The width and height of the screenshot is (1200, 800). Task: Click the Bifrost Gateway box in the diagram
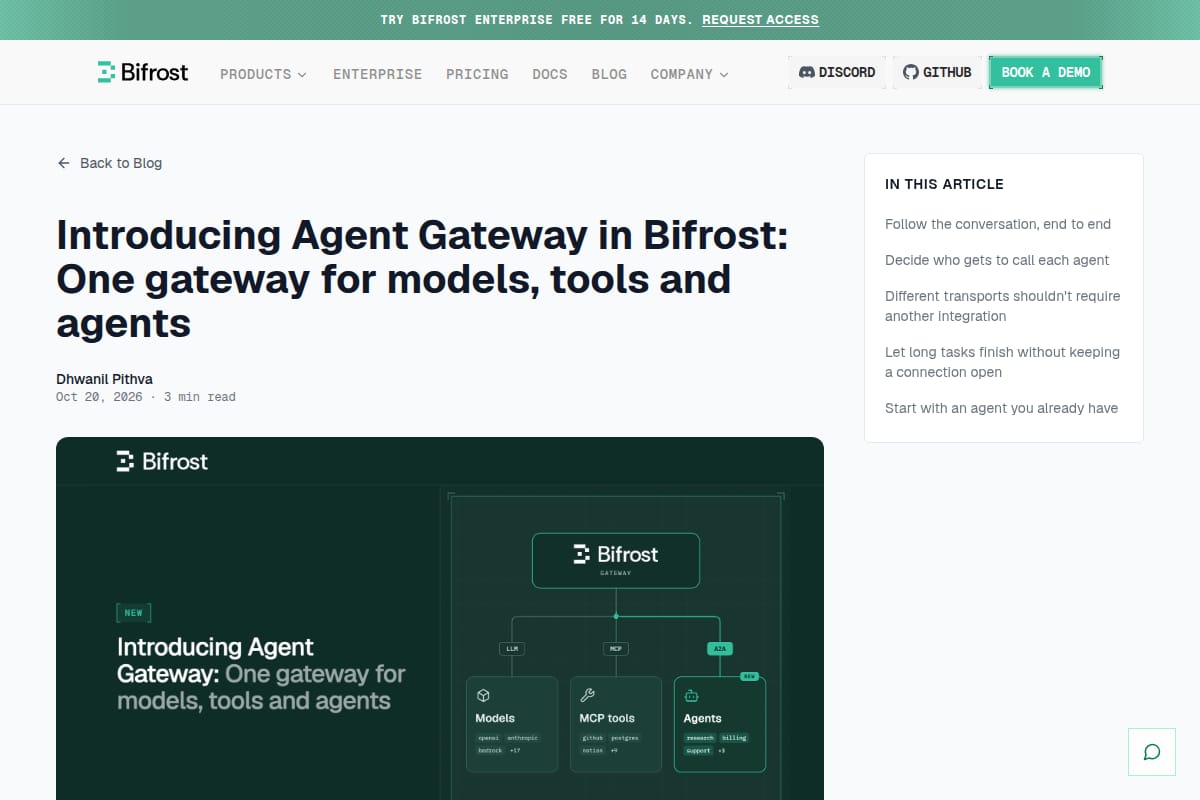click(x=616, y=560)
